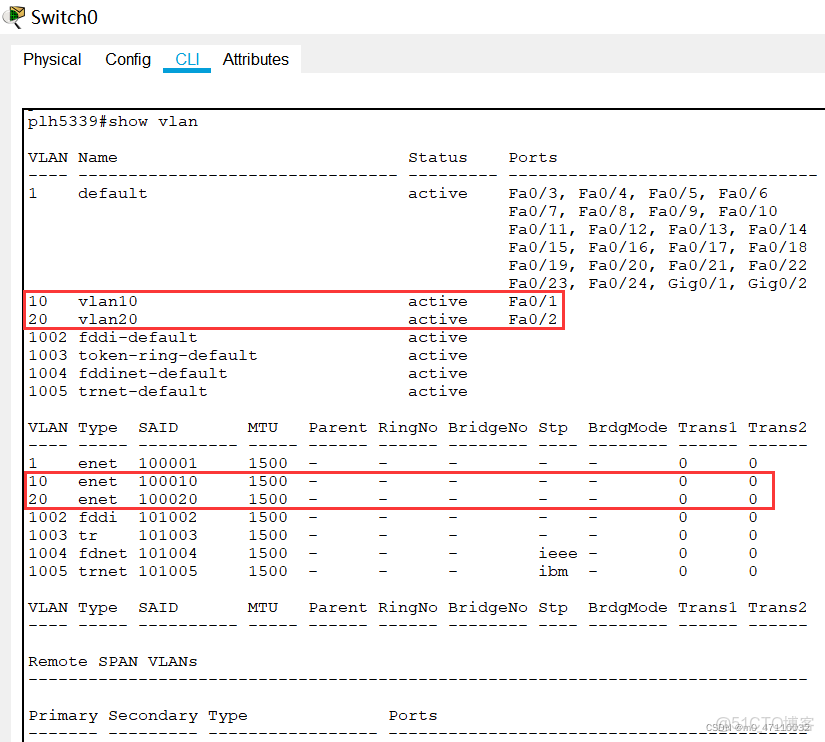Select the CLI tab
Viewport: 825px width, 742px height.
pos(187,59)
